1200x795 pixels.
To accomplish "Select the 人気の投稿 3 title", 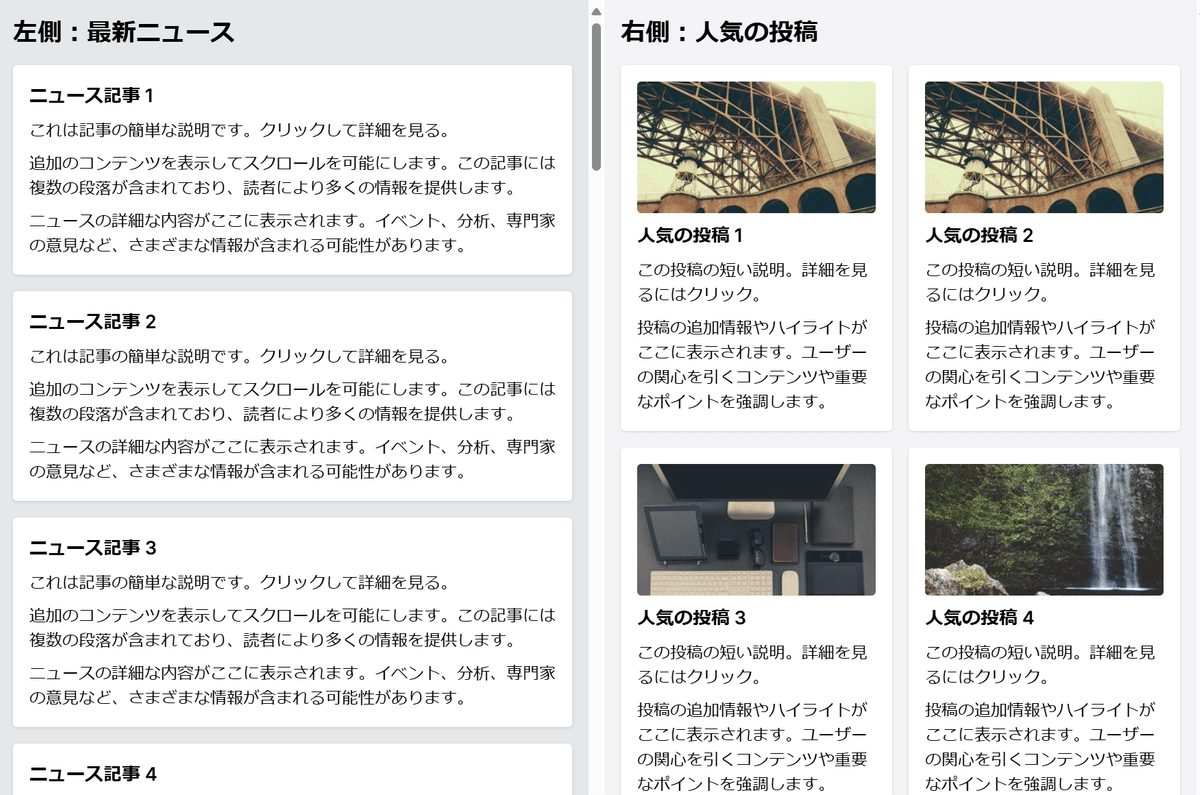I will click(691, 618).
